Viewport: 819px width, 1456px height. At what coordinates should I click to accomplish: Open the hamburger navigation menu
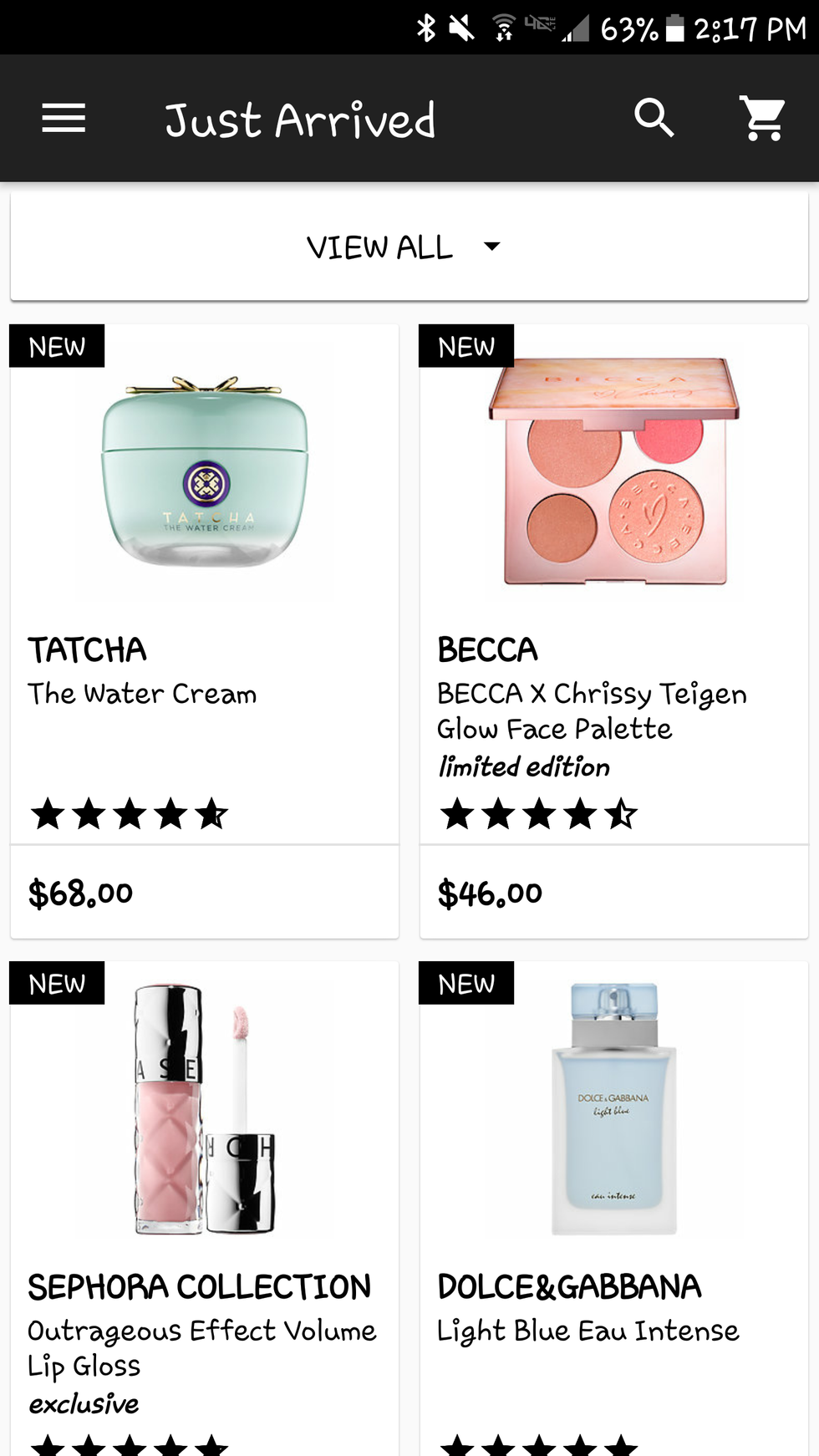pos(64,118)
